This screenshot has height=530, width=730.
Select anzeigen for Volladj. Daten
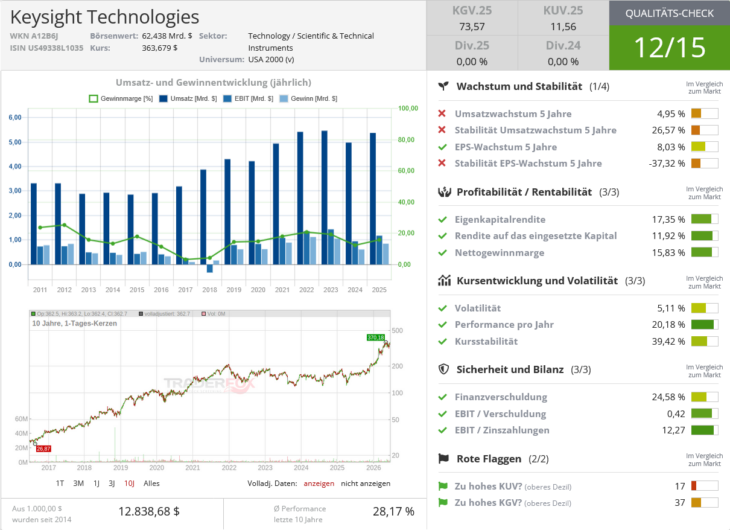pos(319,483)
